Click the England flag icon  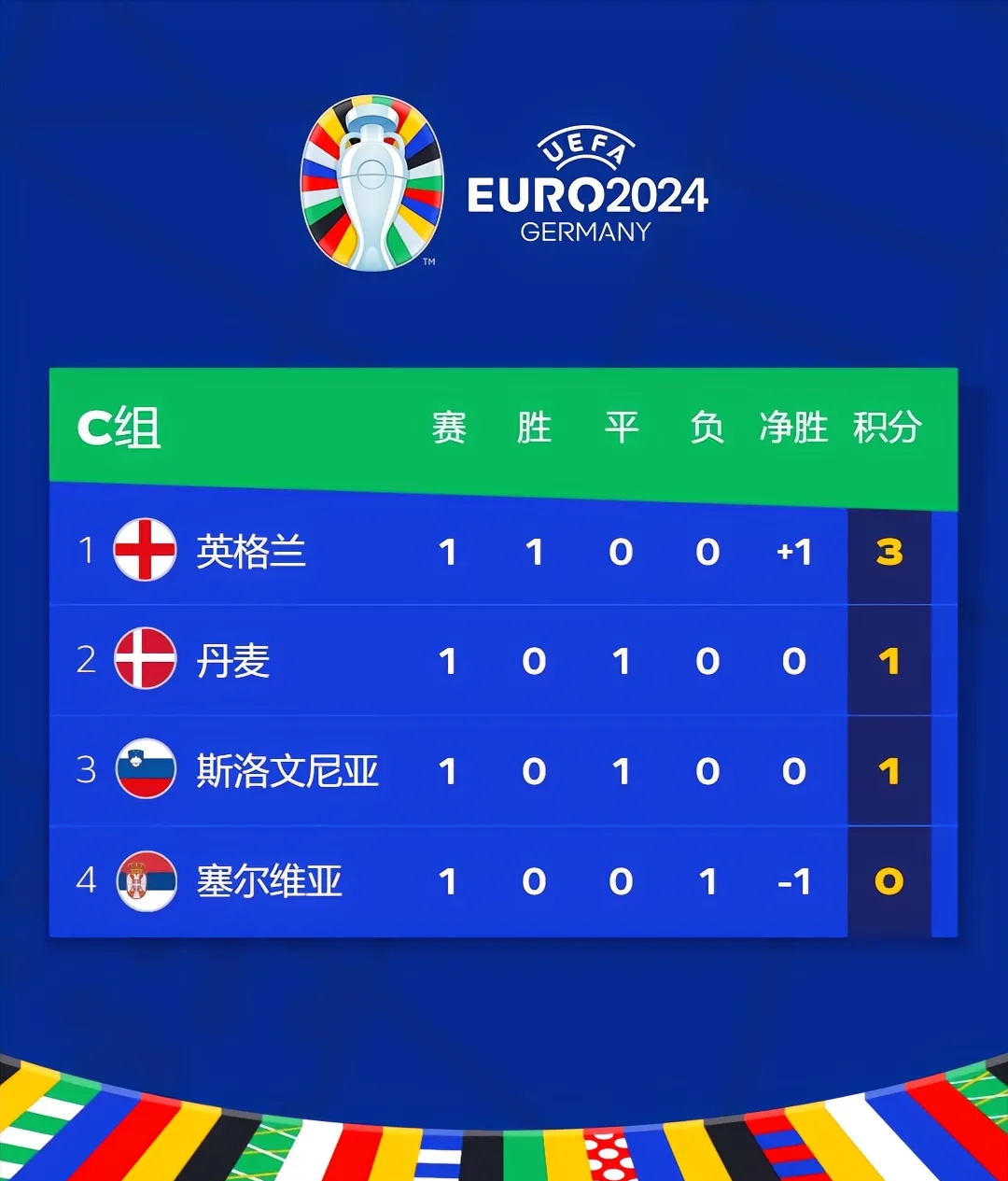tap(145, 550)
